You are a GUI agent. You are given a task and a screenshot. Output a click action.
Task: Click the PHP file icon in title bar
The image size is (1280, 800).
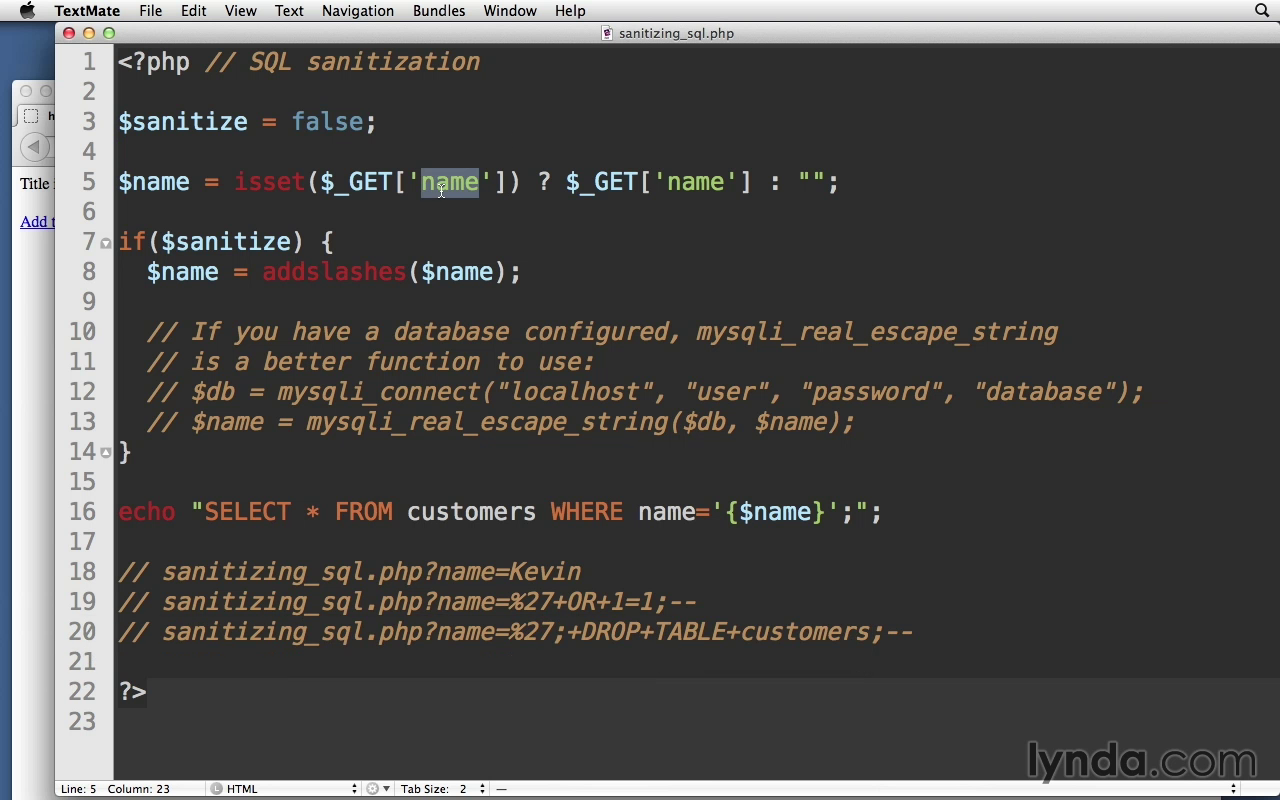click(x=607, y=33)
